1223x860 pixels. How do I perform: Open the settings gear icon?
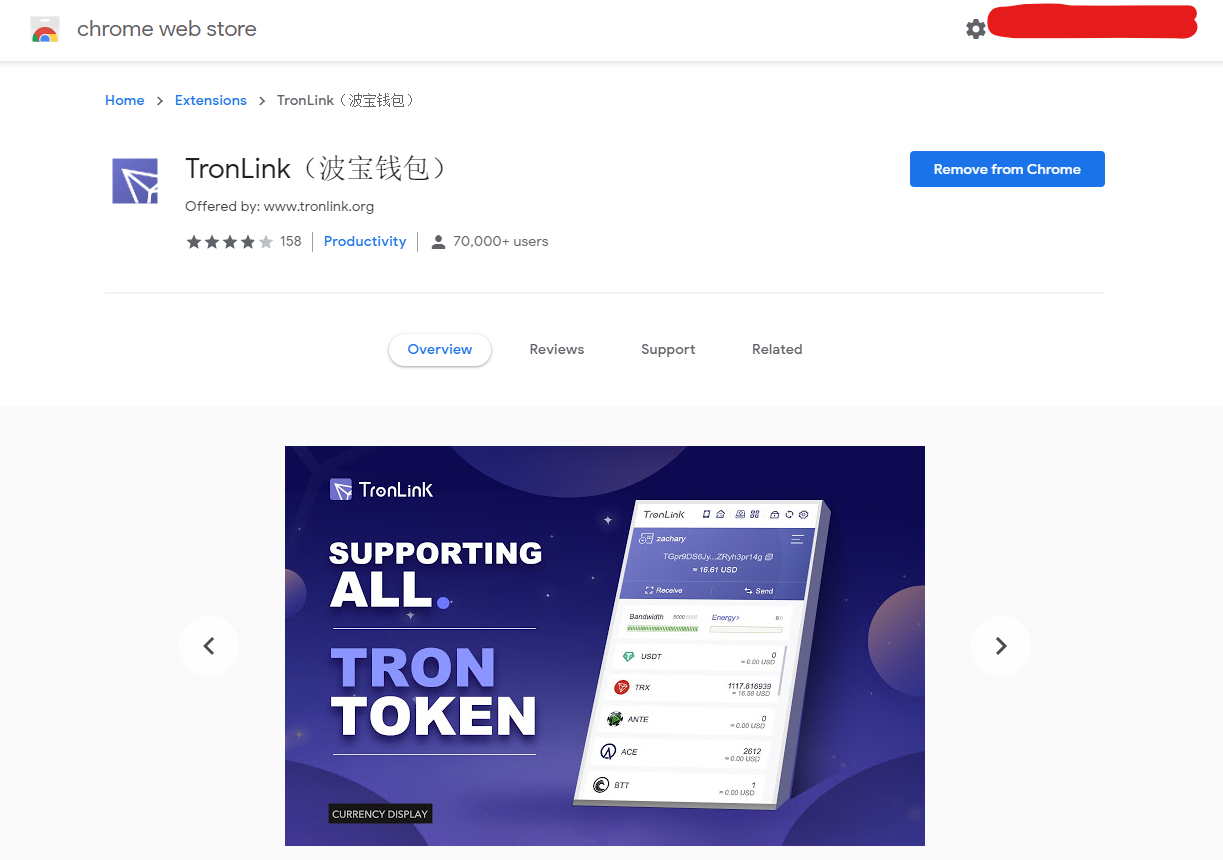point(976,29)
